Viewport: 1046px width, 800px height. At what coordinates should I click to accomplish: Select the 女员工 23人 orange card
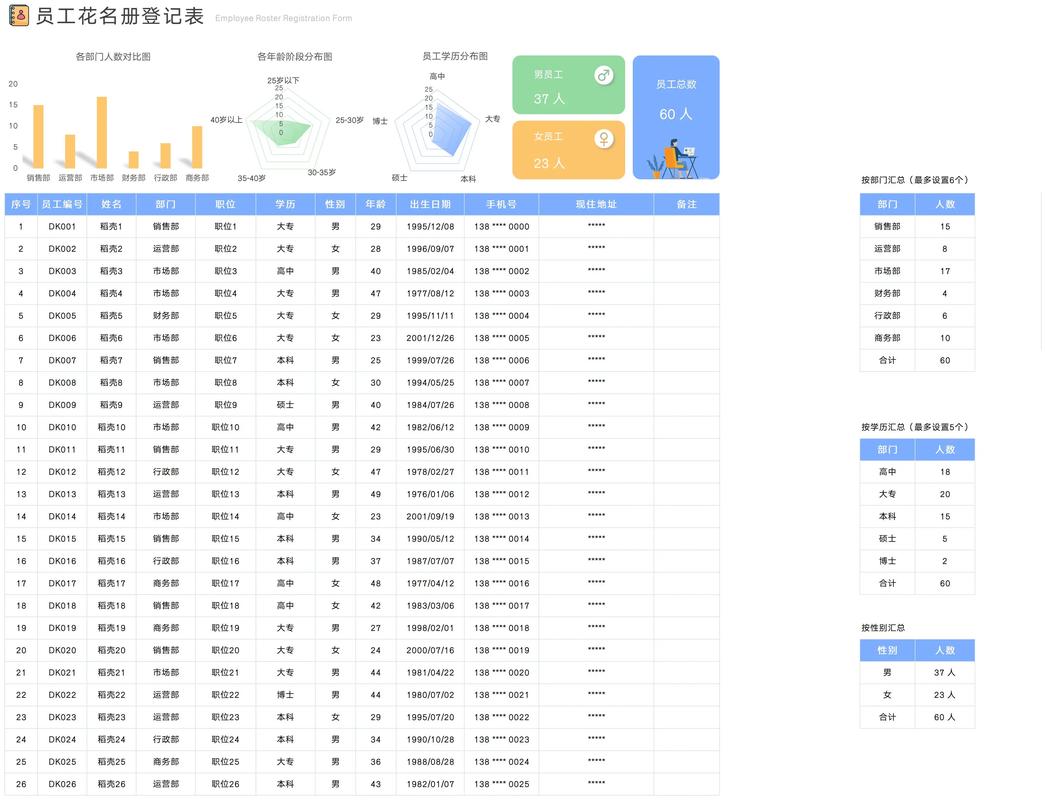pos(568,149)
